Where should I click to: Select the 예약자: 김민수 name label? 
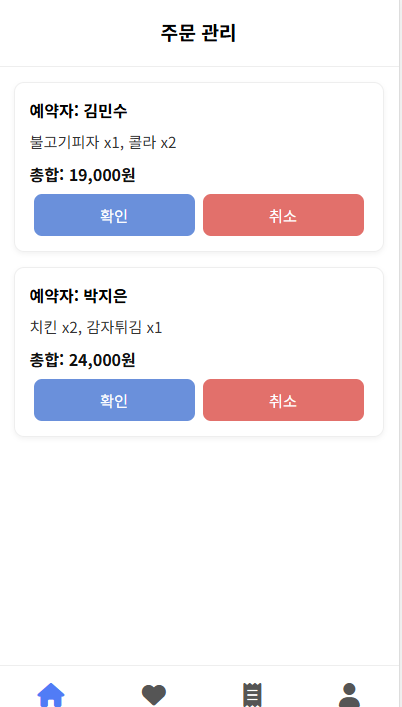[x=78, y=111]
